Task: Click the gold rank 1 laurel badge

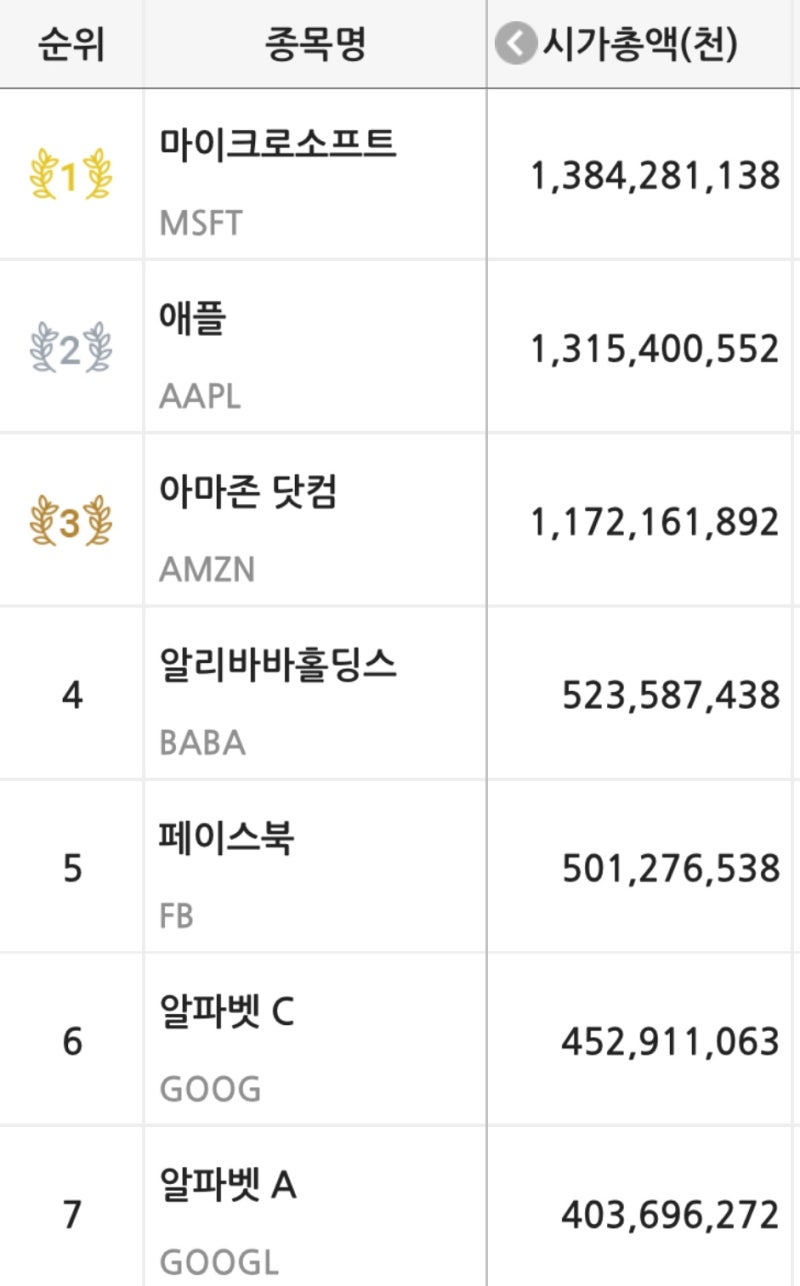Action: (70, 176)
